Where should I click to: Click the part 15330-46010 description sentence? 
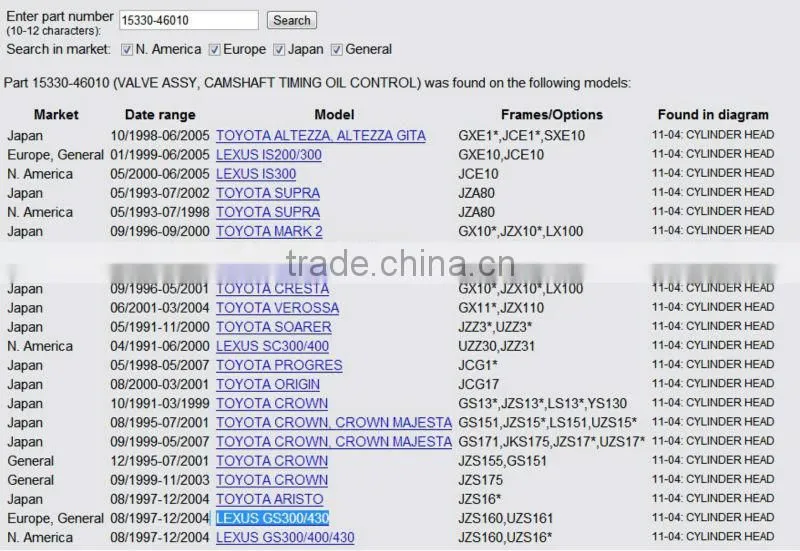click(317, 83)
